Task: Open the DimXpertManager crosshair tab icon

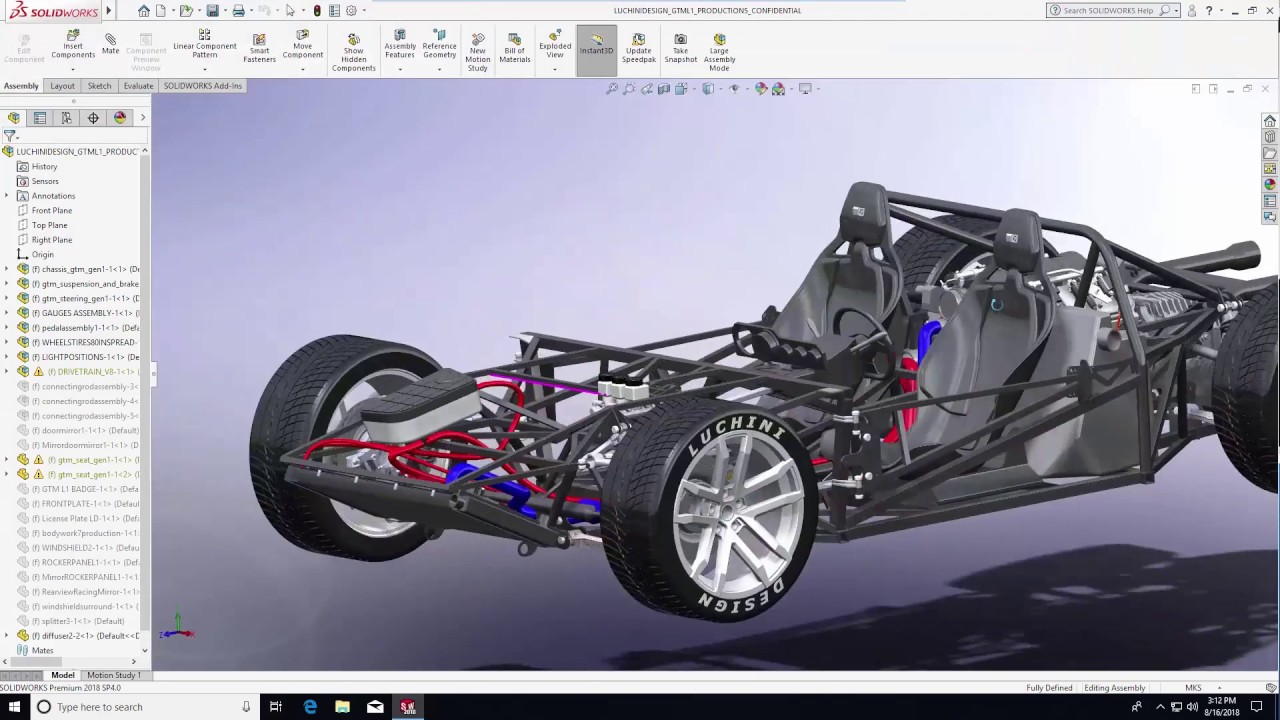Action: coord(93,118)
